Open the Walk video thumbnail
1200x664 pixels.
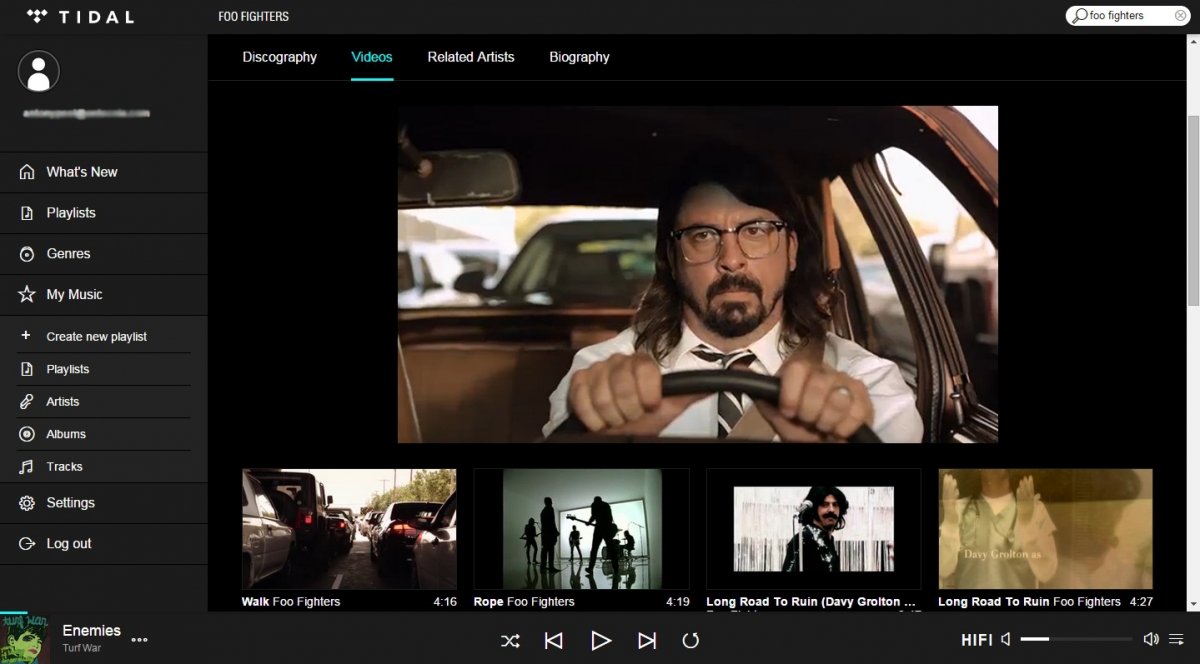349,529
